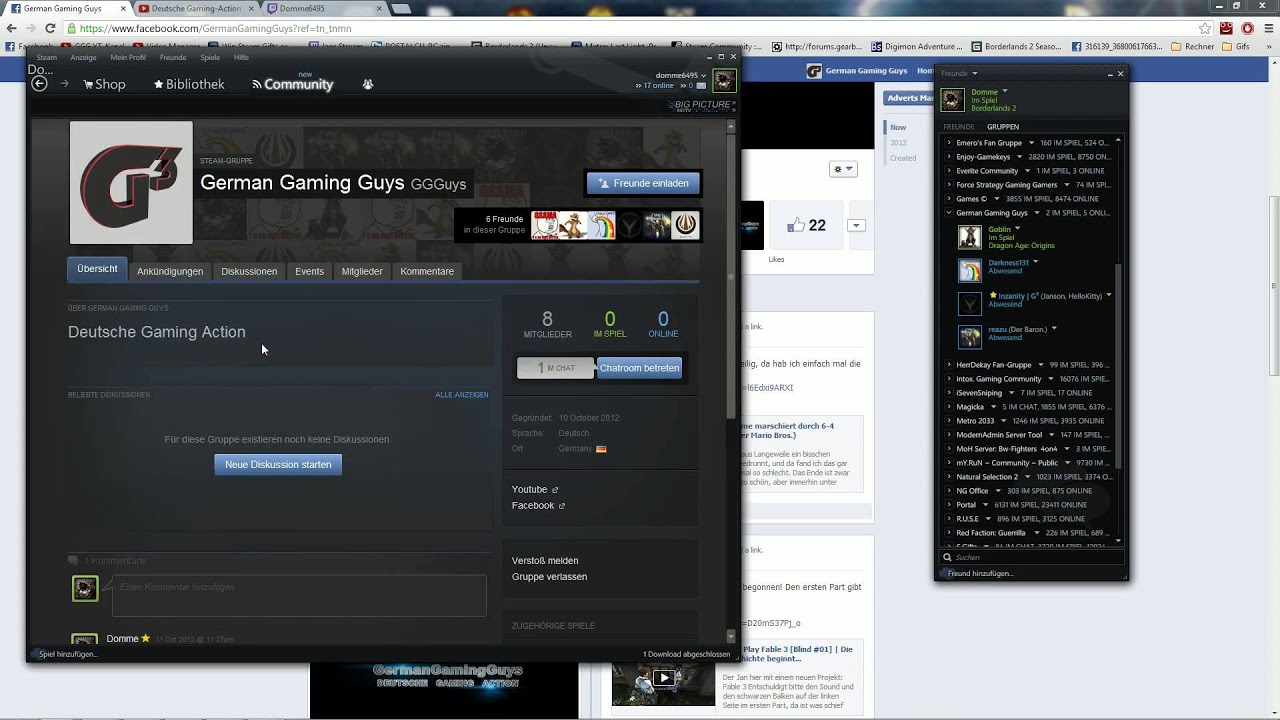Click the comment input field
1280x720 pixels.
[x=299, y=596]
